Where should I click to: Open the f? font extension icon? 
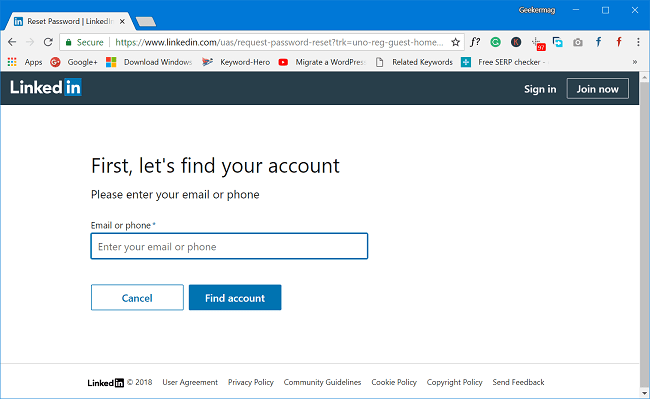tap(475, 42)
